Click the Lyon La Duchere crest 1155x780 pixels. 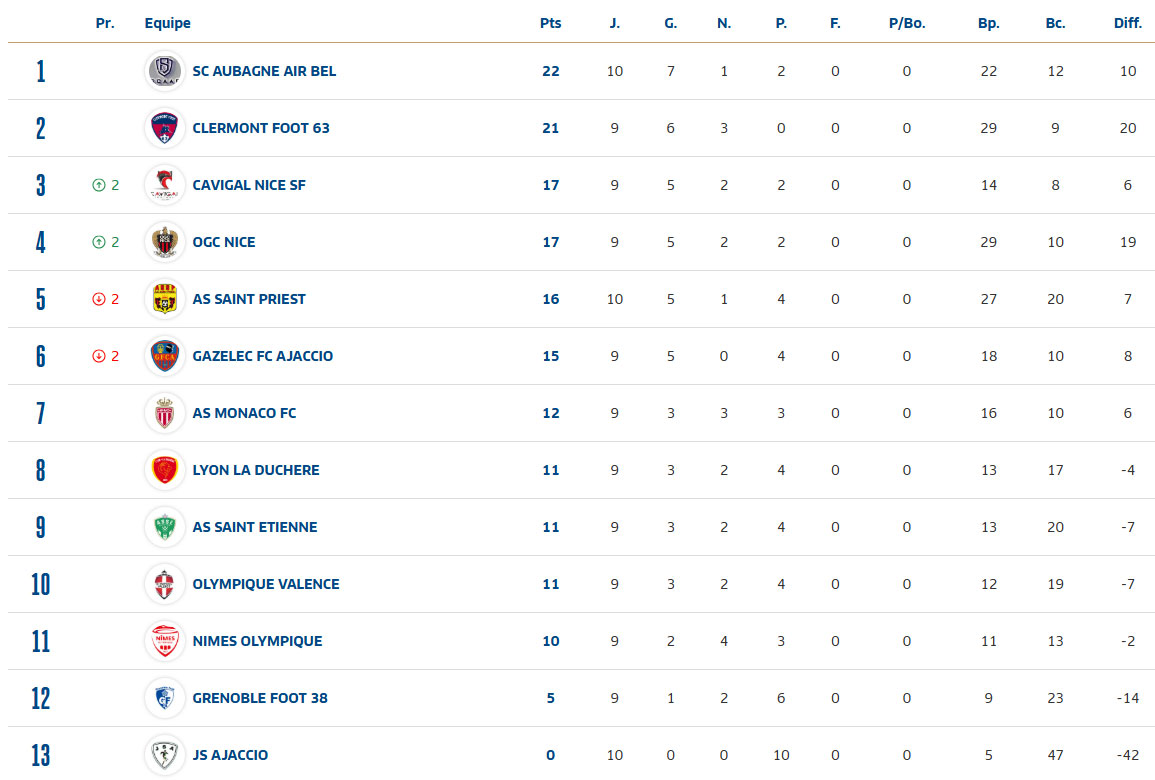[x=164, y=470]
